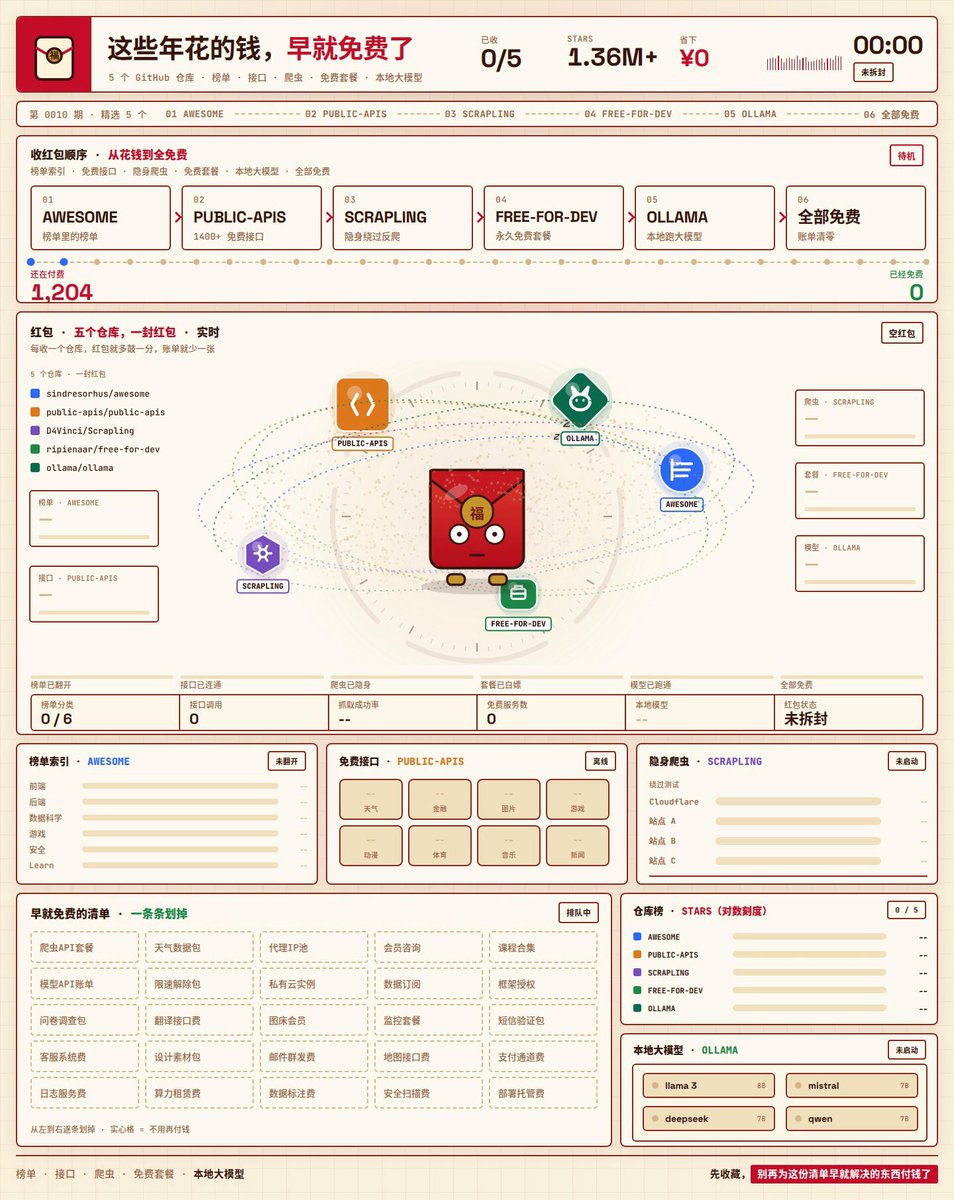Viewport: 954px width, 1200px height.
Task: Click the 游戏 API tile
Action: pos(577,800)
